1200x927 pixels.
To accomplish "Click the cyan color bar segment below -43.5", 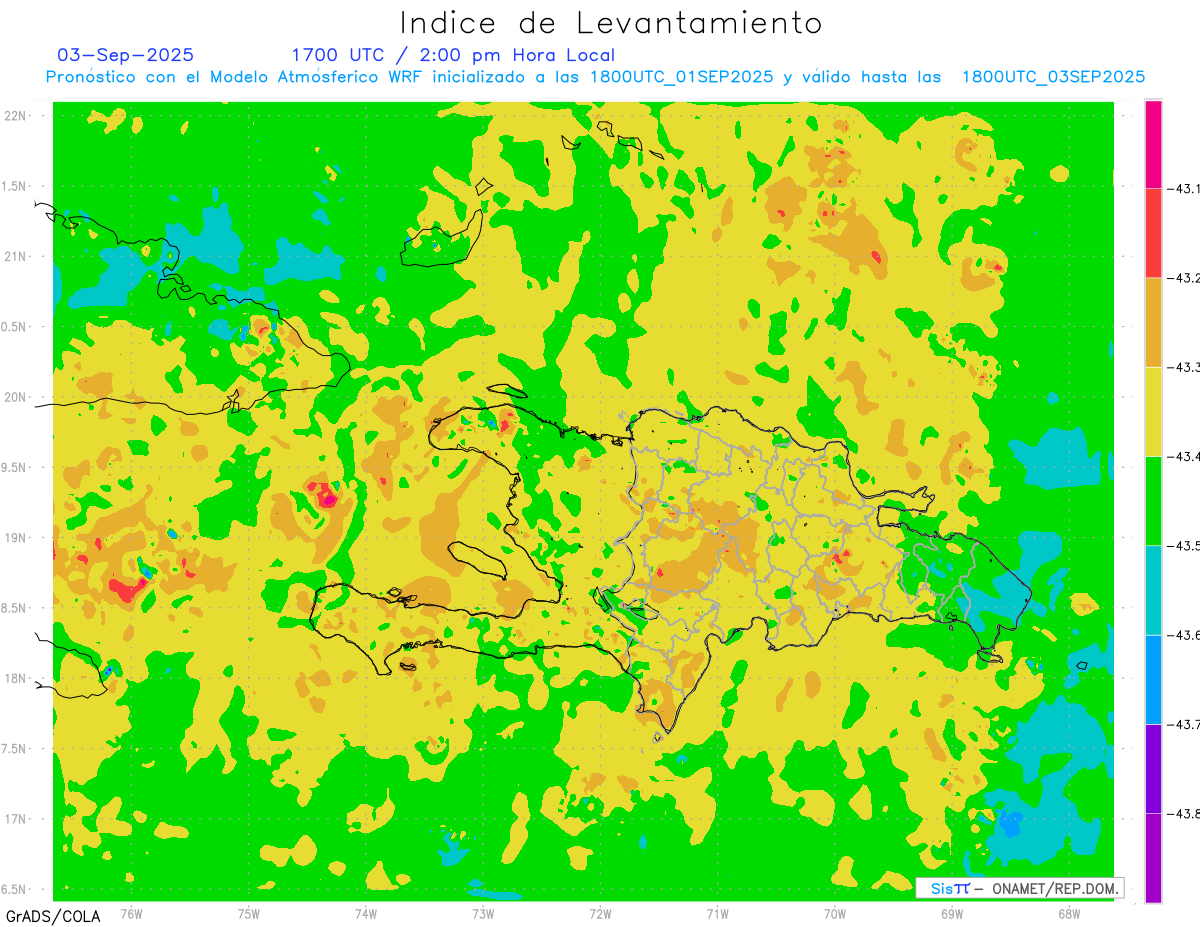I will pyautogui.click(x=1153, y=590).
